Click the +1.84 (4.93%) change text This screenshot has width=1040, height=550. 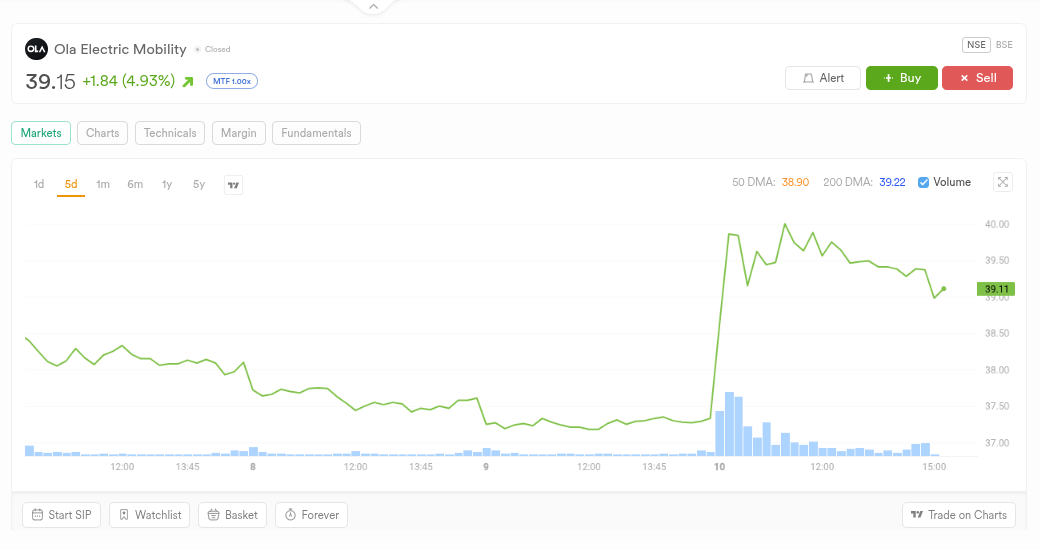tap(129, 81)
